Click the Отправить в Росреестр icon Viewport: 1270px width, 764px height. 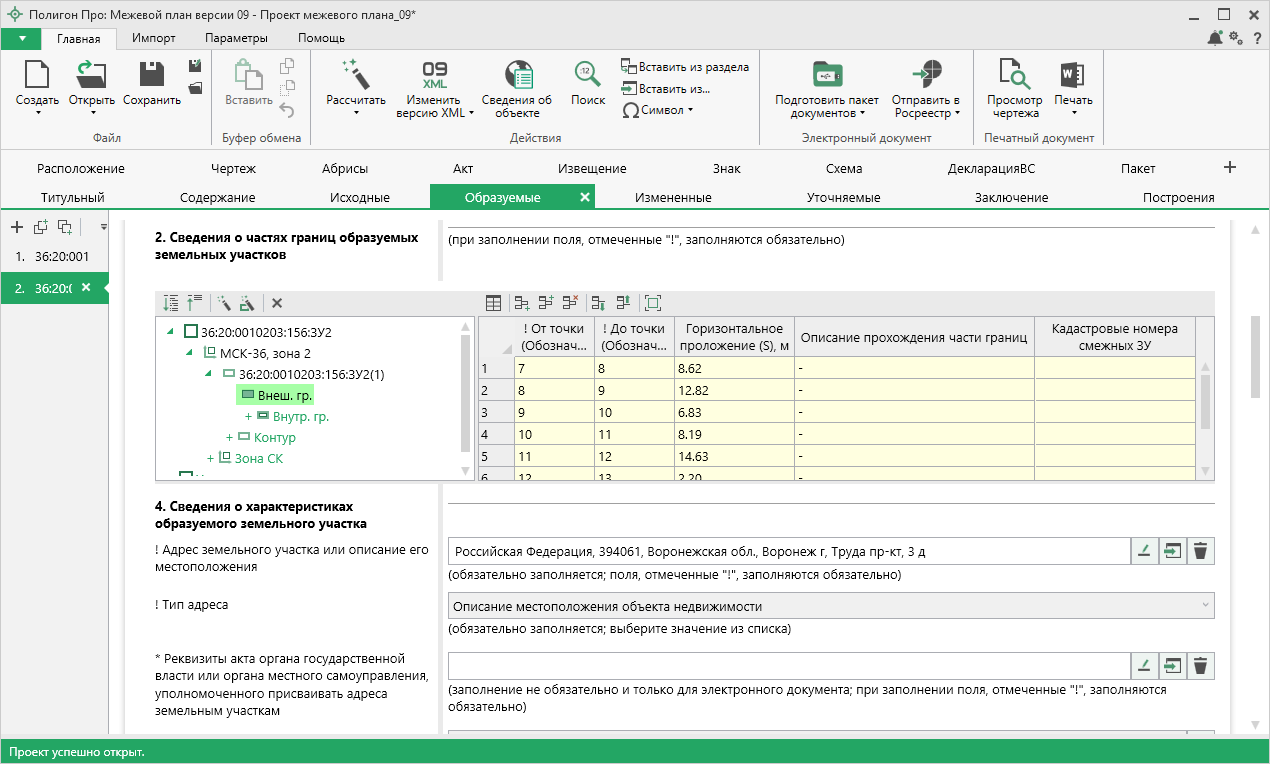(x=926, y=74)
